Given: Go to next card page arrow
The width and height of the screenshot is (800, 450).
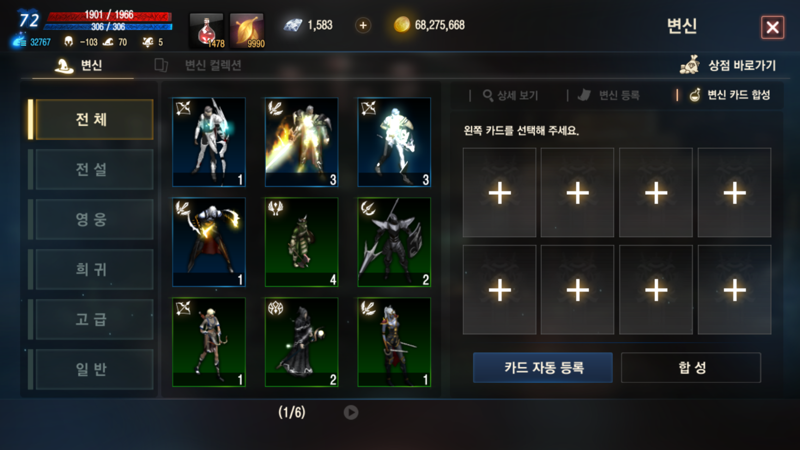Looking at the screenshot, I should pyautogui.click(x=351, y=412).
